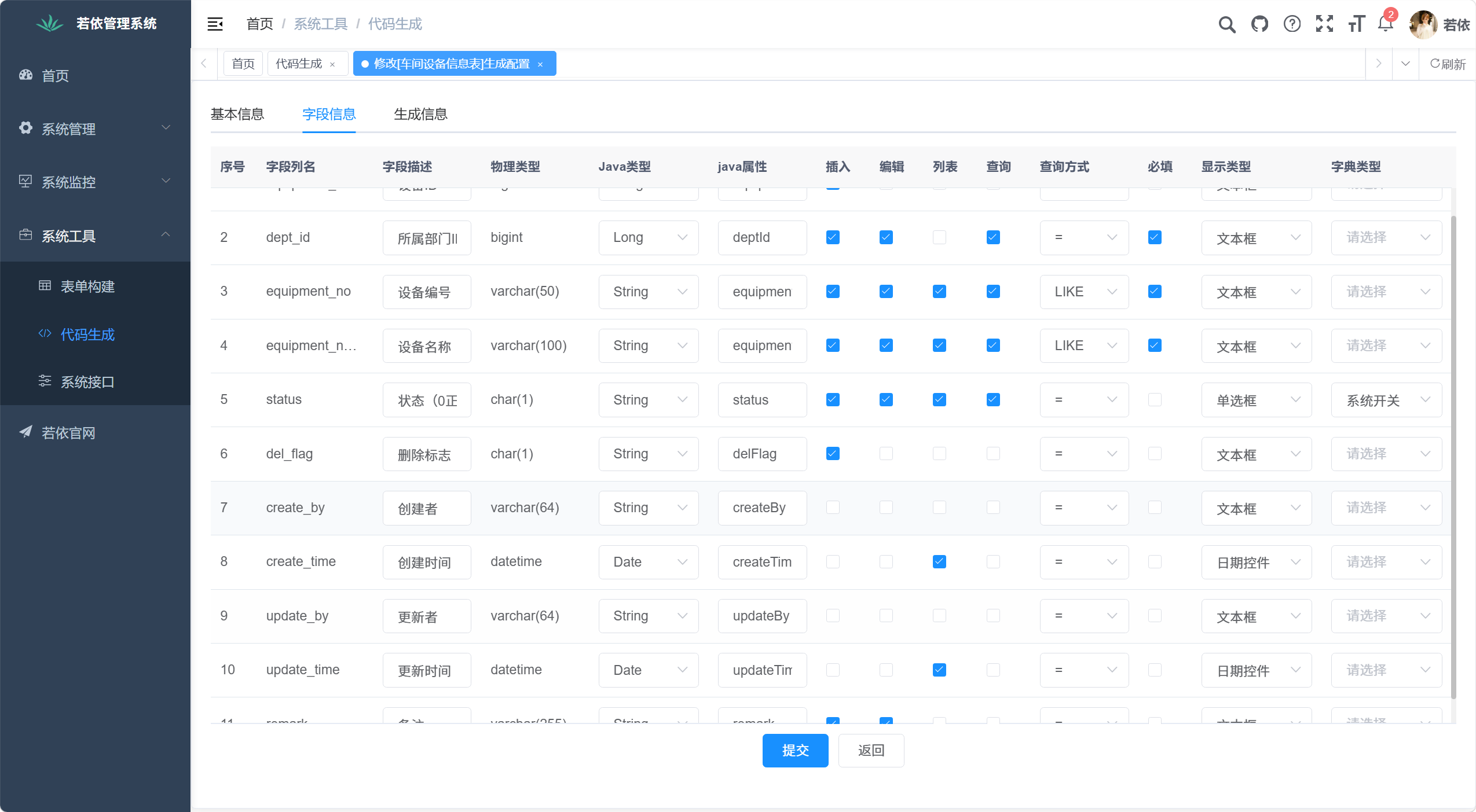The width and height of the screenshot is (1476, 812).
Task: Open 字典类型 系统开关 dropdown
Action: [1386, 399]
